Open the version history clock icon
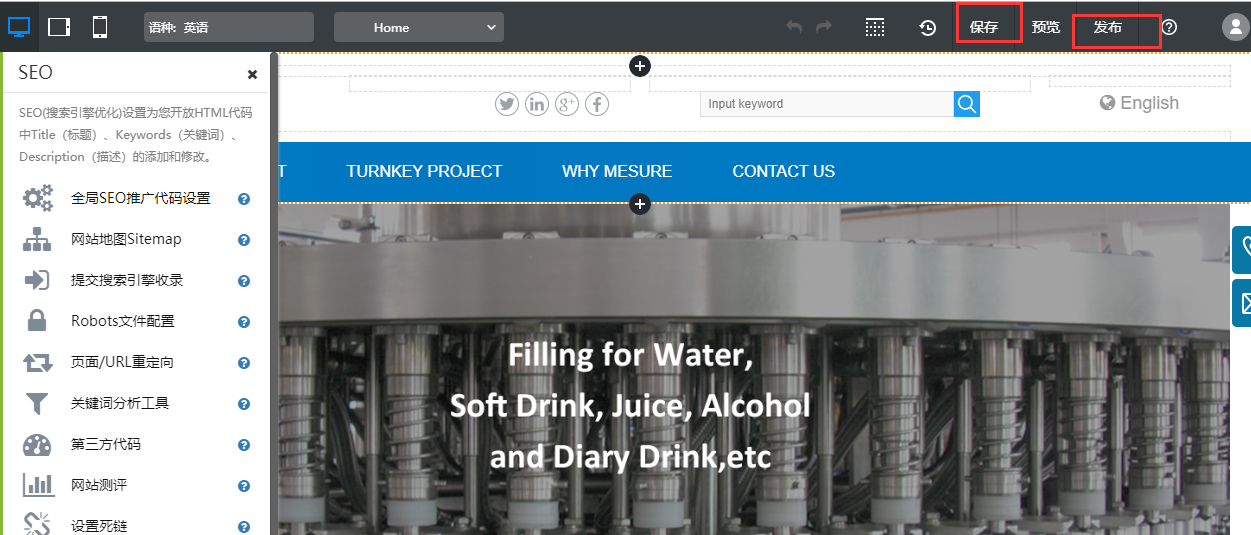This screenshot has height=535, width=1251. coord(928,27)
